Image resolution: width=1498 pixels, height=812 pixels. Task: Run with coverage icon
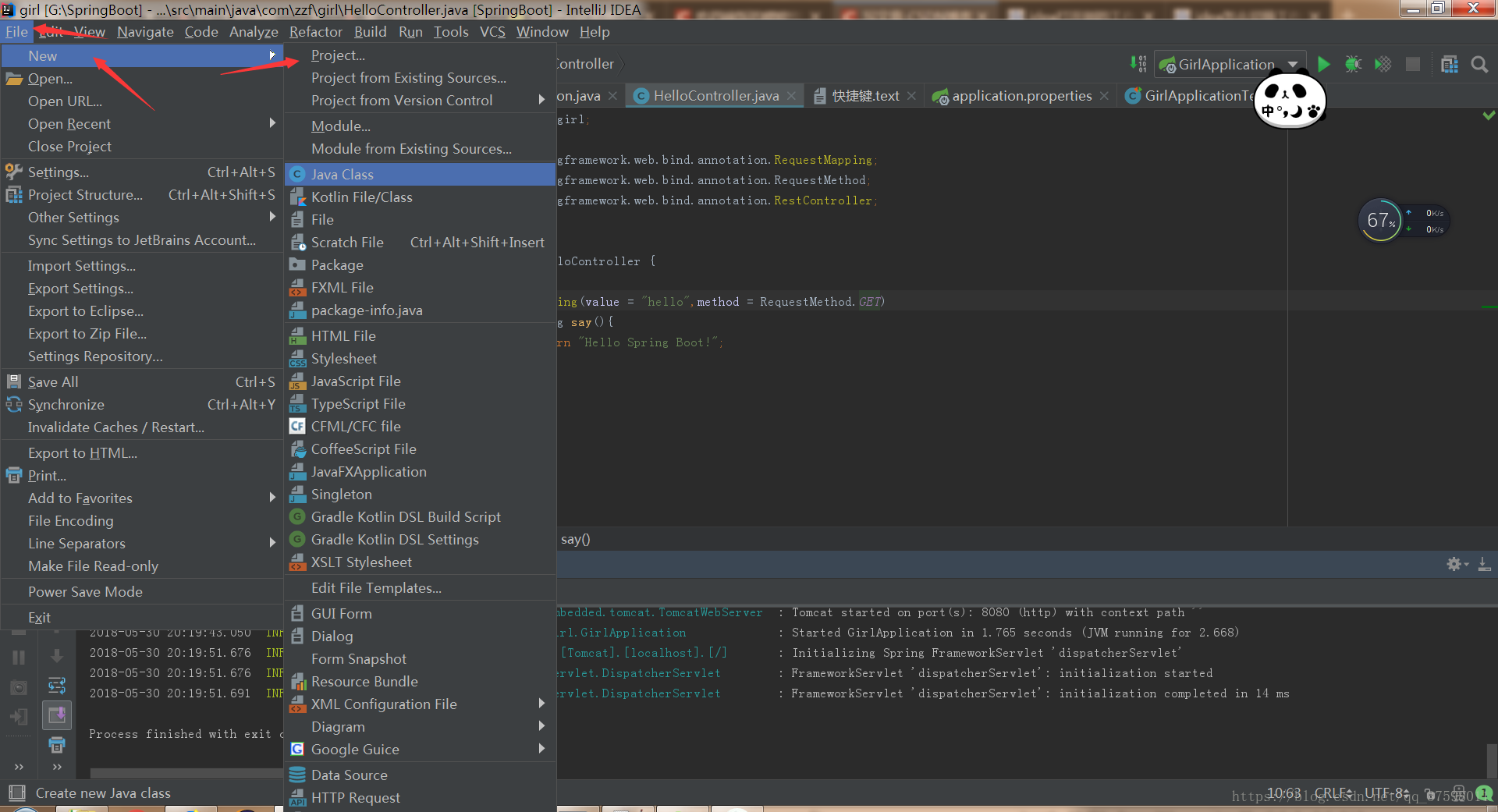[x=1383, y=64]
